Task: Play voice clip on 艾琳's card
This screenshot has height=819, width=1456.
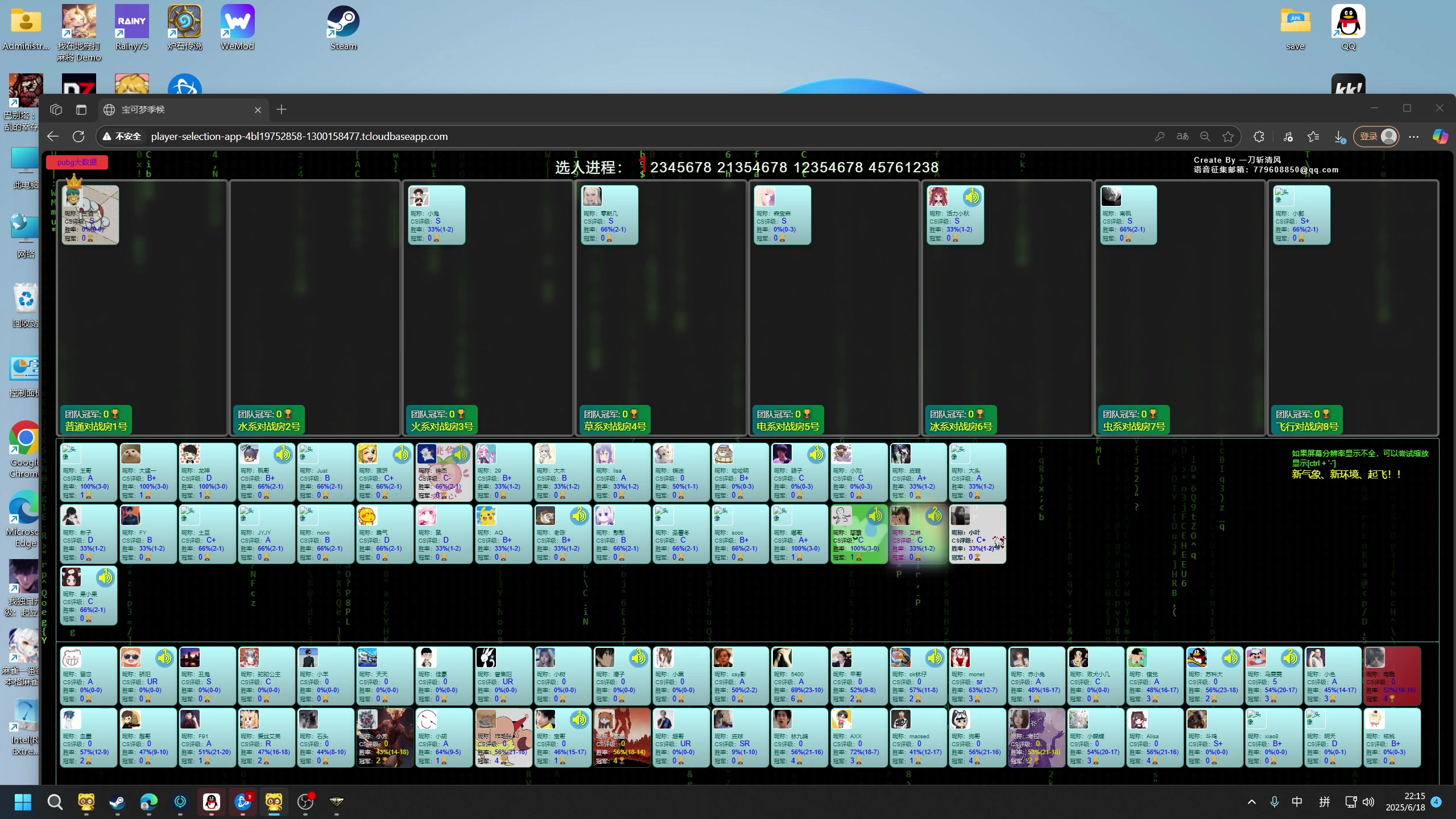Action: [934, 516]
